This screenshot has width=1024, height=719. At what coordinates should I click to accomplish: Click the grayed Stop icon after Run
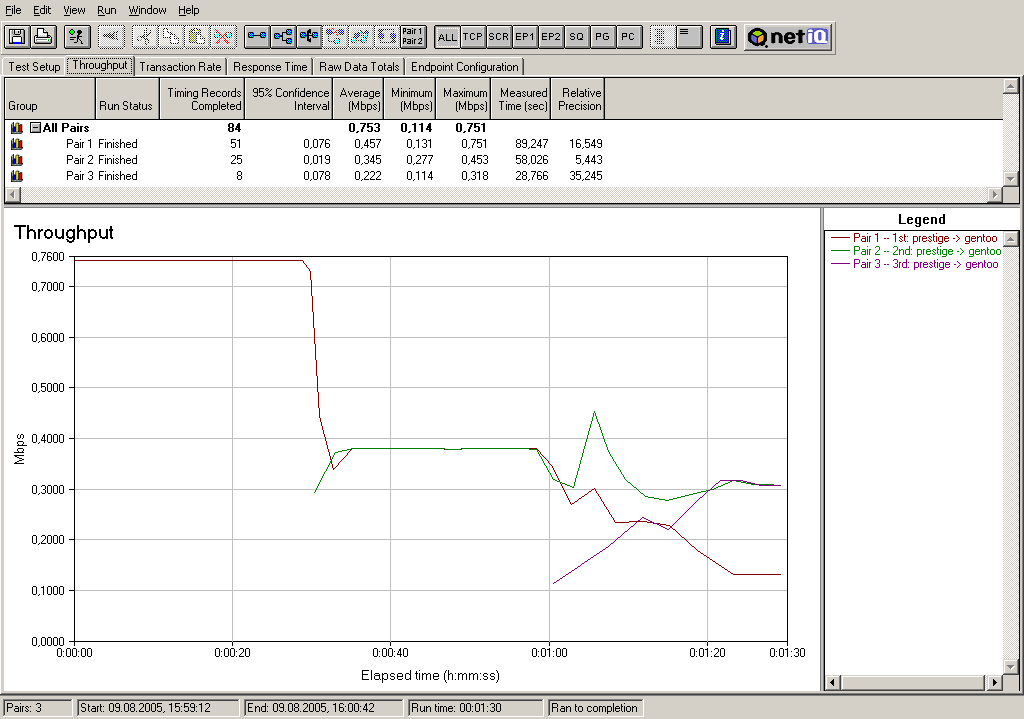click(x=111, y=37)
